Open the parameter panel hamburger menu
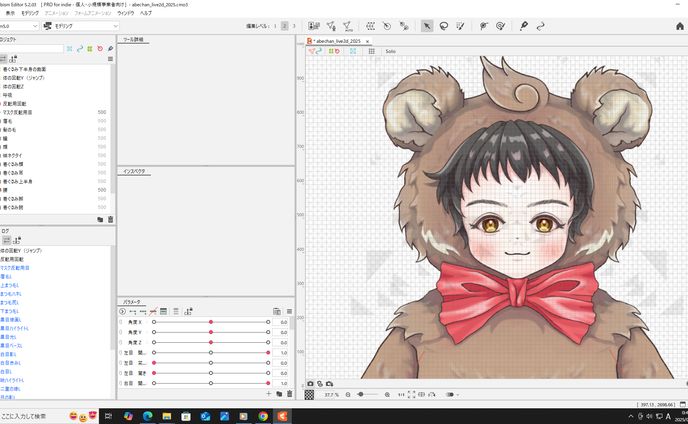 point(289,311)
